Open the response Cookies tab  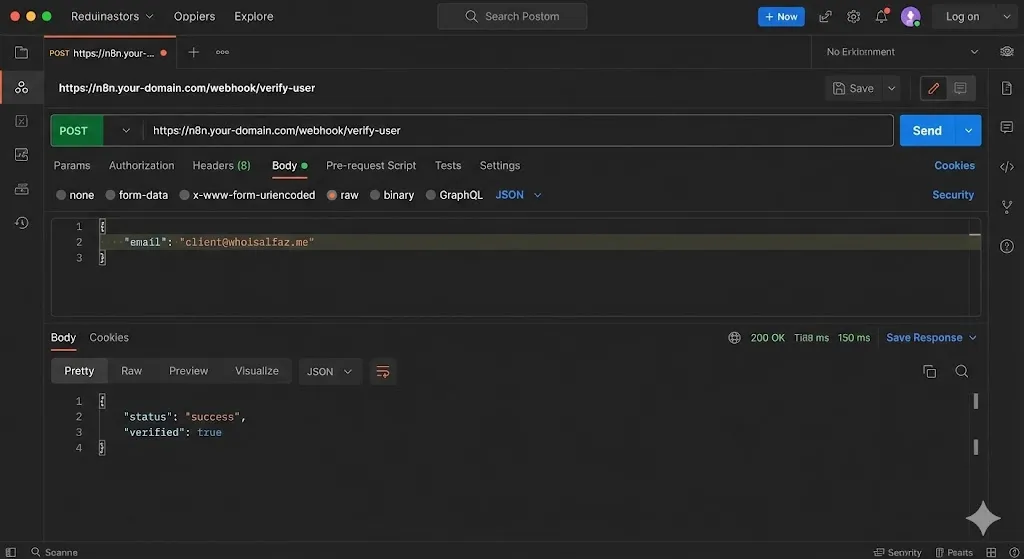pyautogui.click(x=109, y=338)
